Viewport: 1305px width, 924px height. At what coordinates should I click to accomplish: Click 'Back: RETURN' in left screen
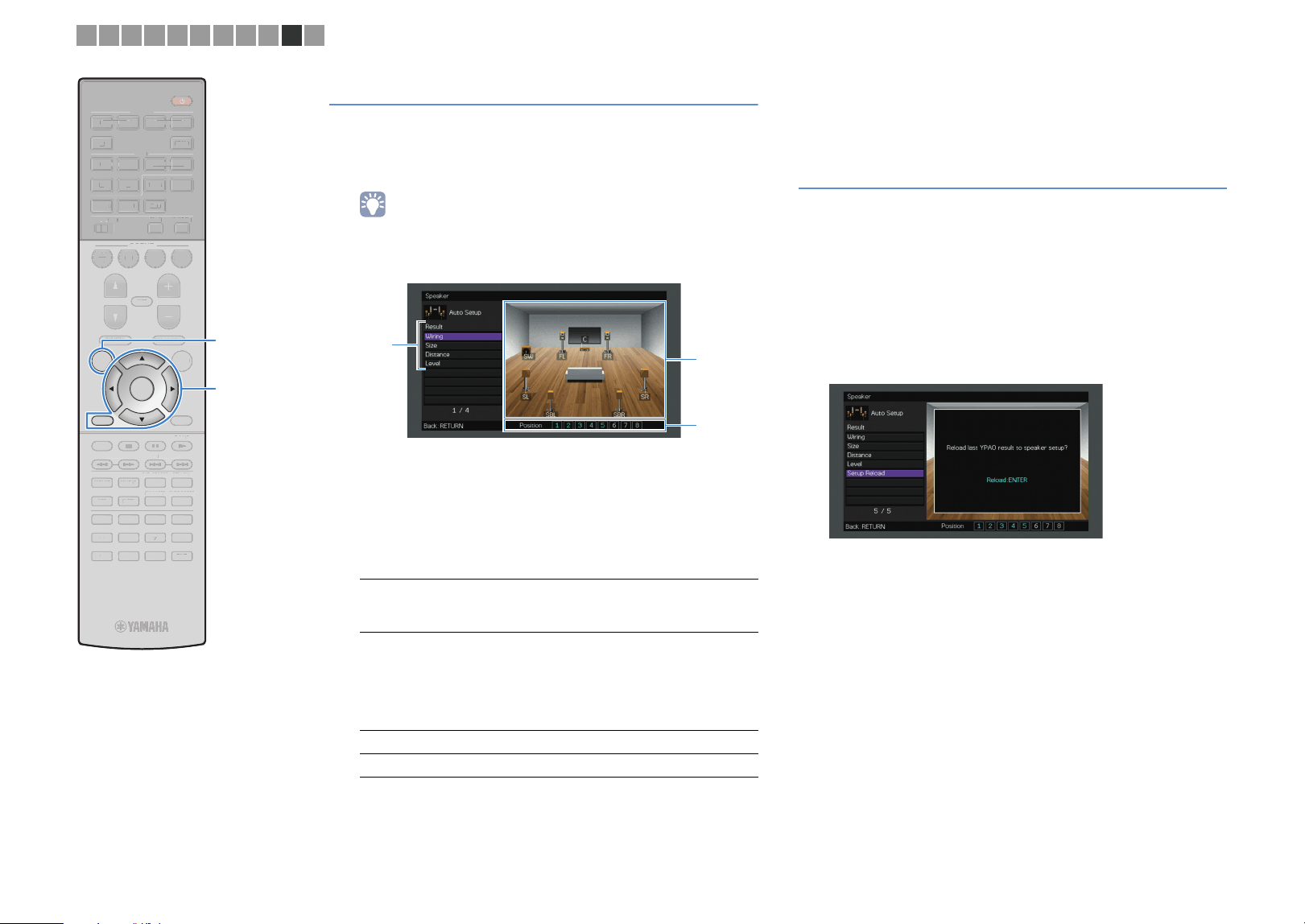pos(444,426)
